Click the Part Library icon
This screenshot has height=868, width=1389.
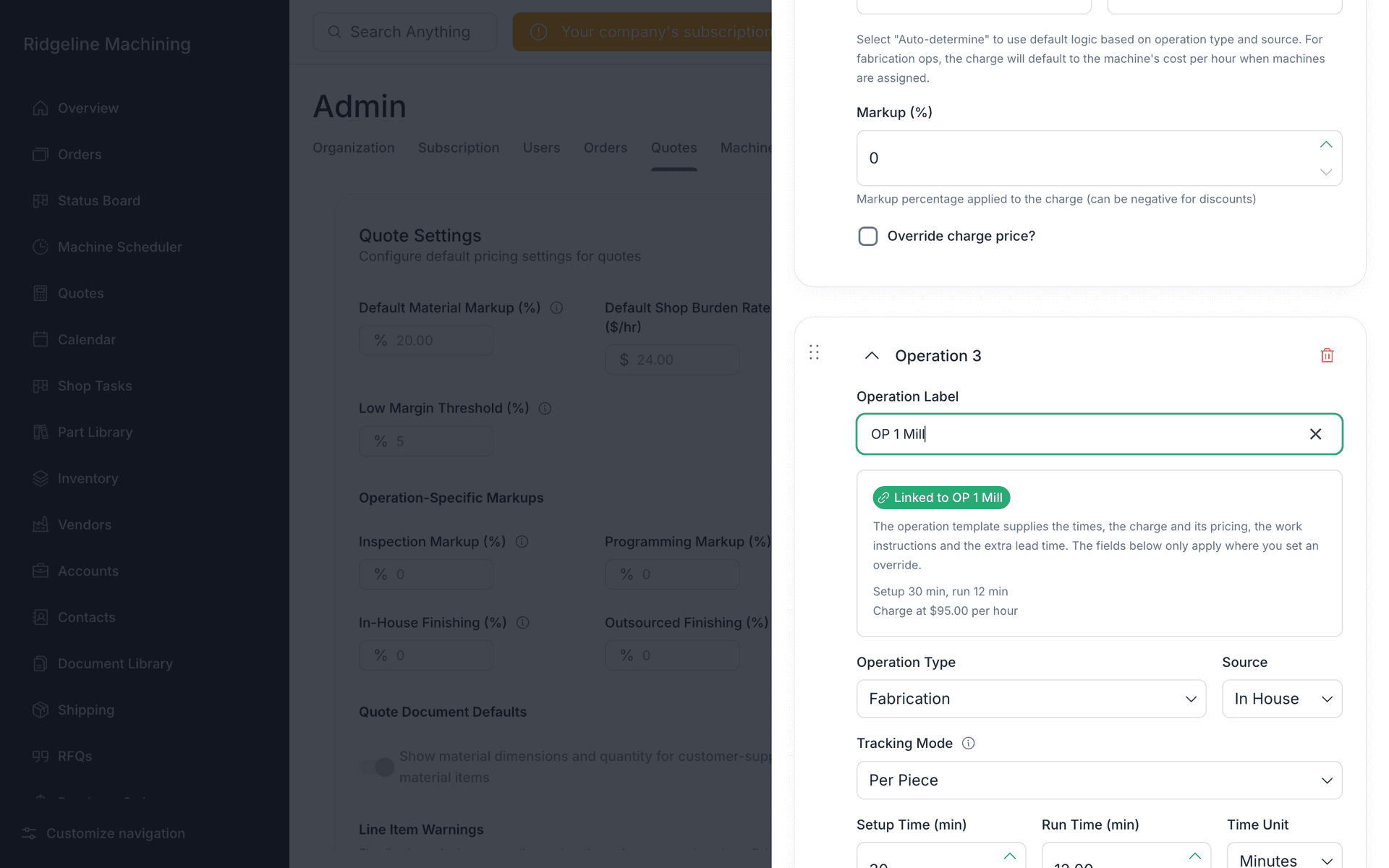[x=41, y=432]
